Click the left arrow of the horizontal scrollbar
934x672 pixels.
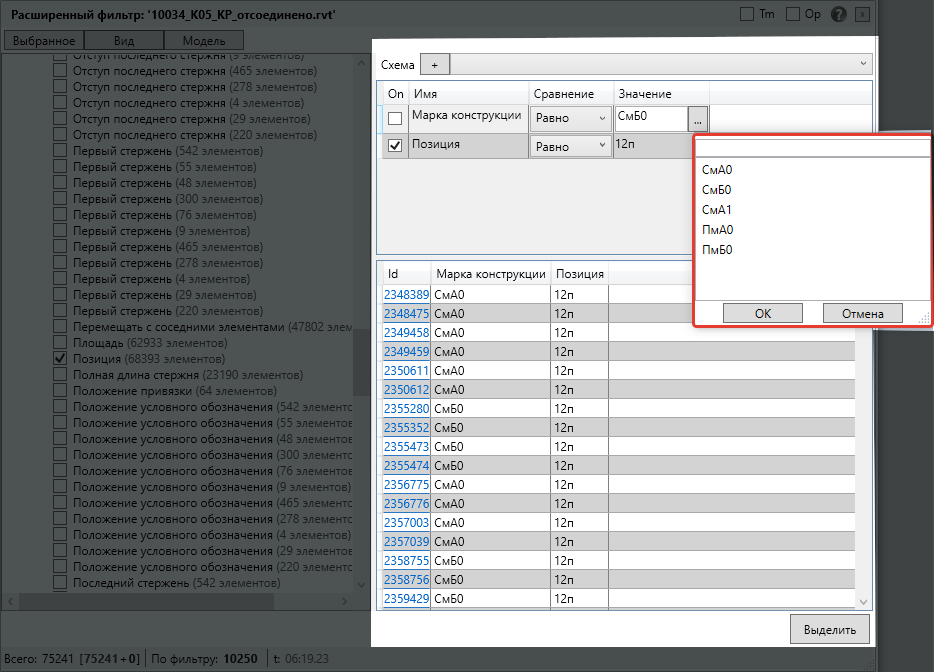(10, 602)
